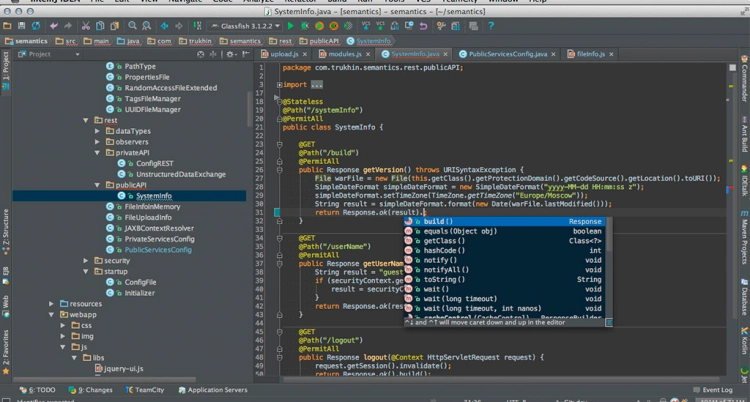Select UnstructuredDataExchange in project tree

tap(180, 174)
